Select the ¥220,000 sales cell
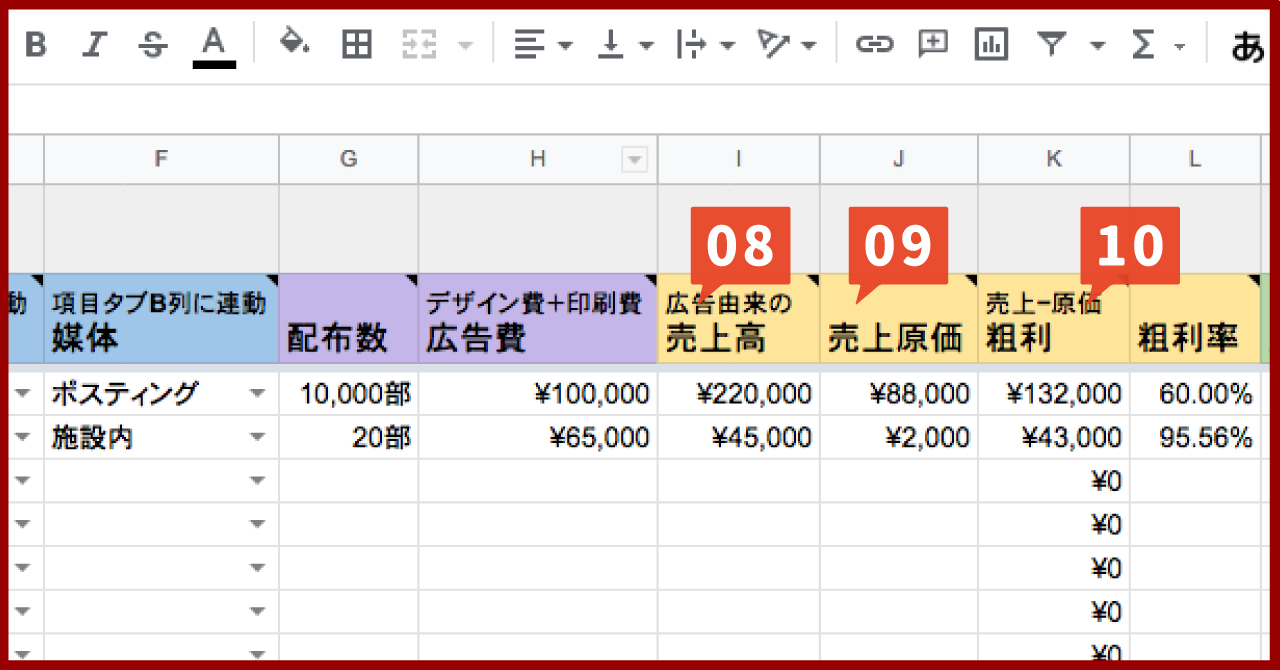Image resolution: width=1280 pixels, height=670 pixels. pyautogui.click(x=738, y=395)
